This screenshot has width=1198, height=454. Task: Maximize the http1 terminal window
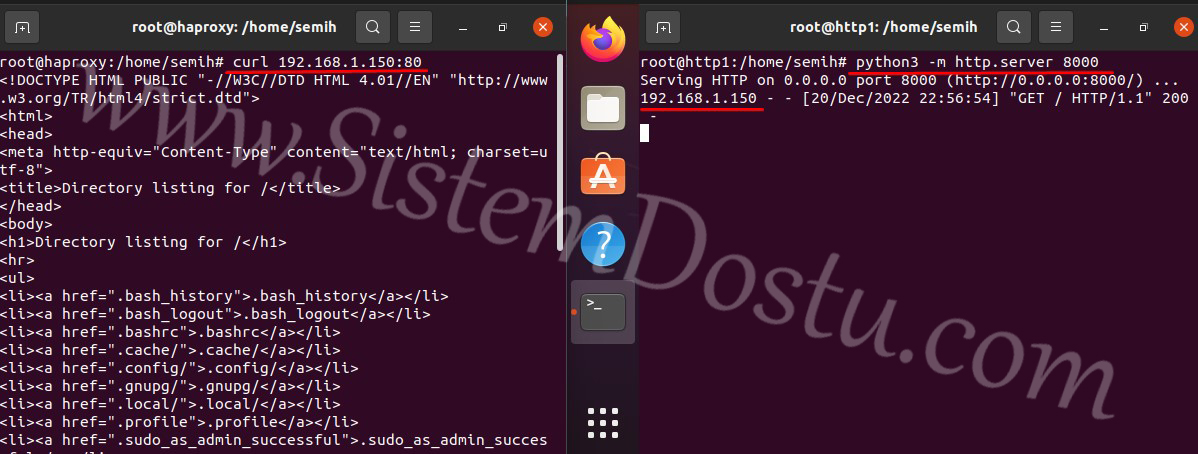[1143, 28]
